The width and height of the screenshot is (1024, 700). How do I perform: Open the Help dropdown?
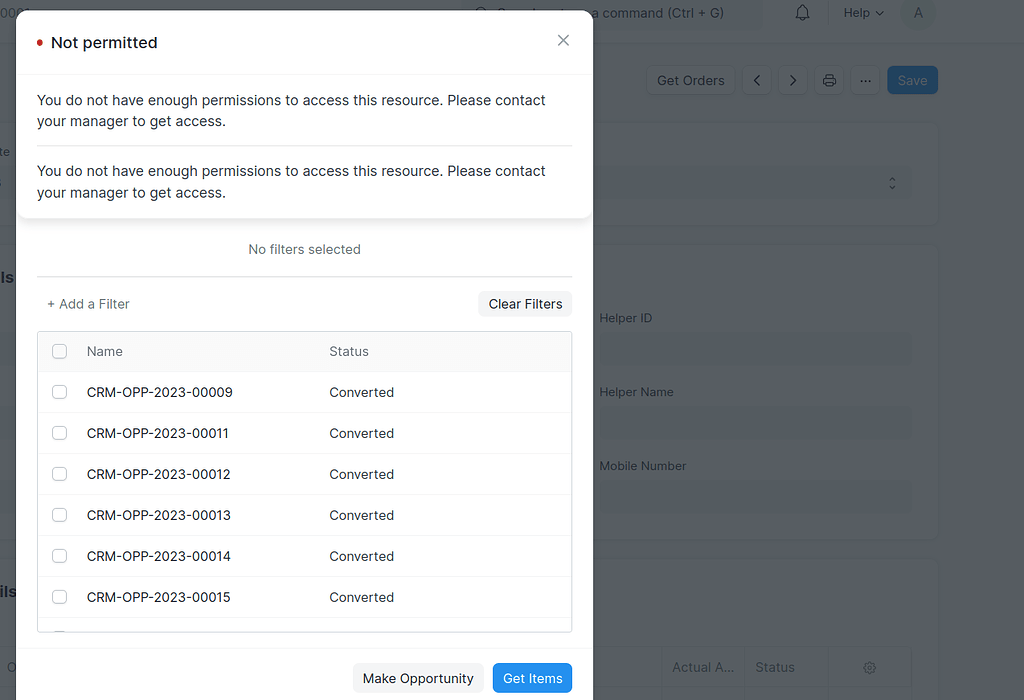point(861,13)
